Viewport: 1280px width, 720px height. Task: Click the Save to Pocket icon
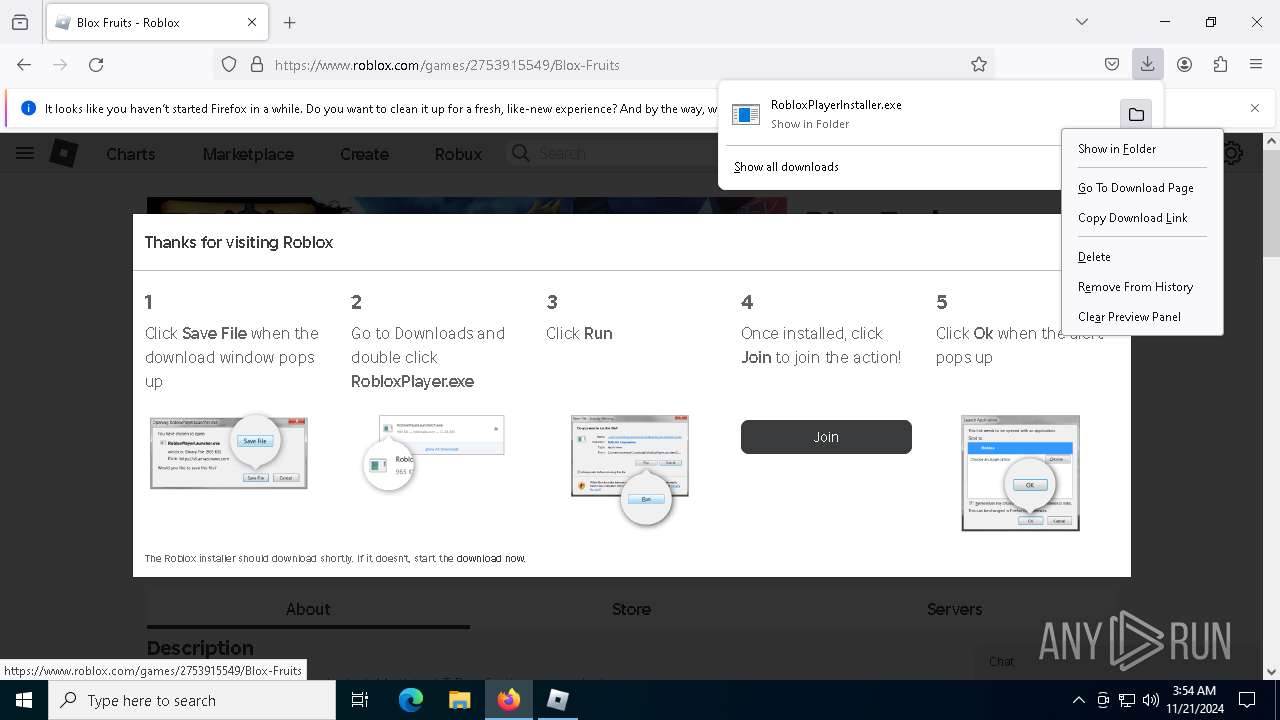click(x=1112, y=64)
